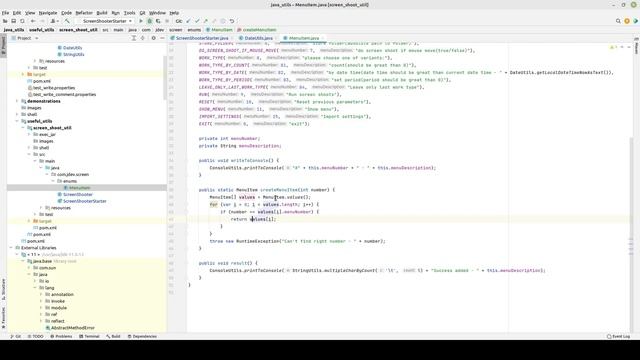Expand the annotation package
The height and width of the screenshot is (360, 640).
click(x=41, y=294)
